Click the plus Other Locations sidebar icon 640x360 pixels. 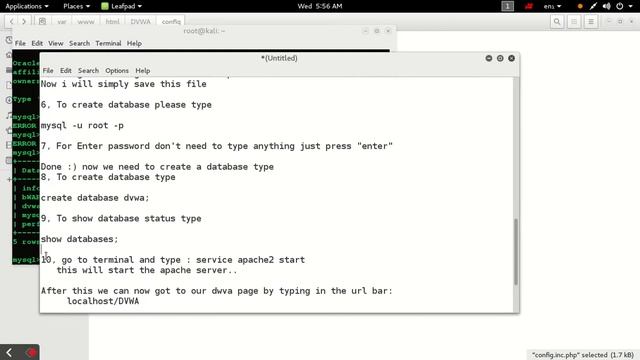coord(9,179)
